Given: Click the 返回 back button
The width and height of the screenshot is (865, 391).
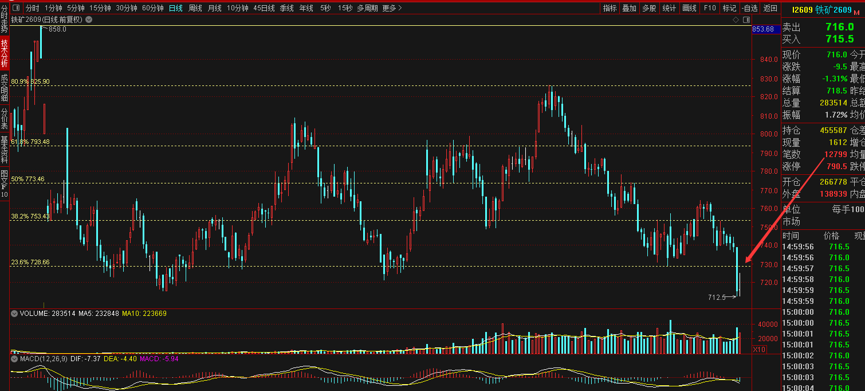Looking at the screenshot, I should pyautogui.click(x=770, y=8).
